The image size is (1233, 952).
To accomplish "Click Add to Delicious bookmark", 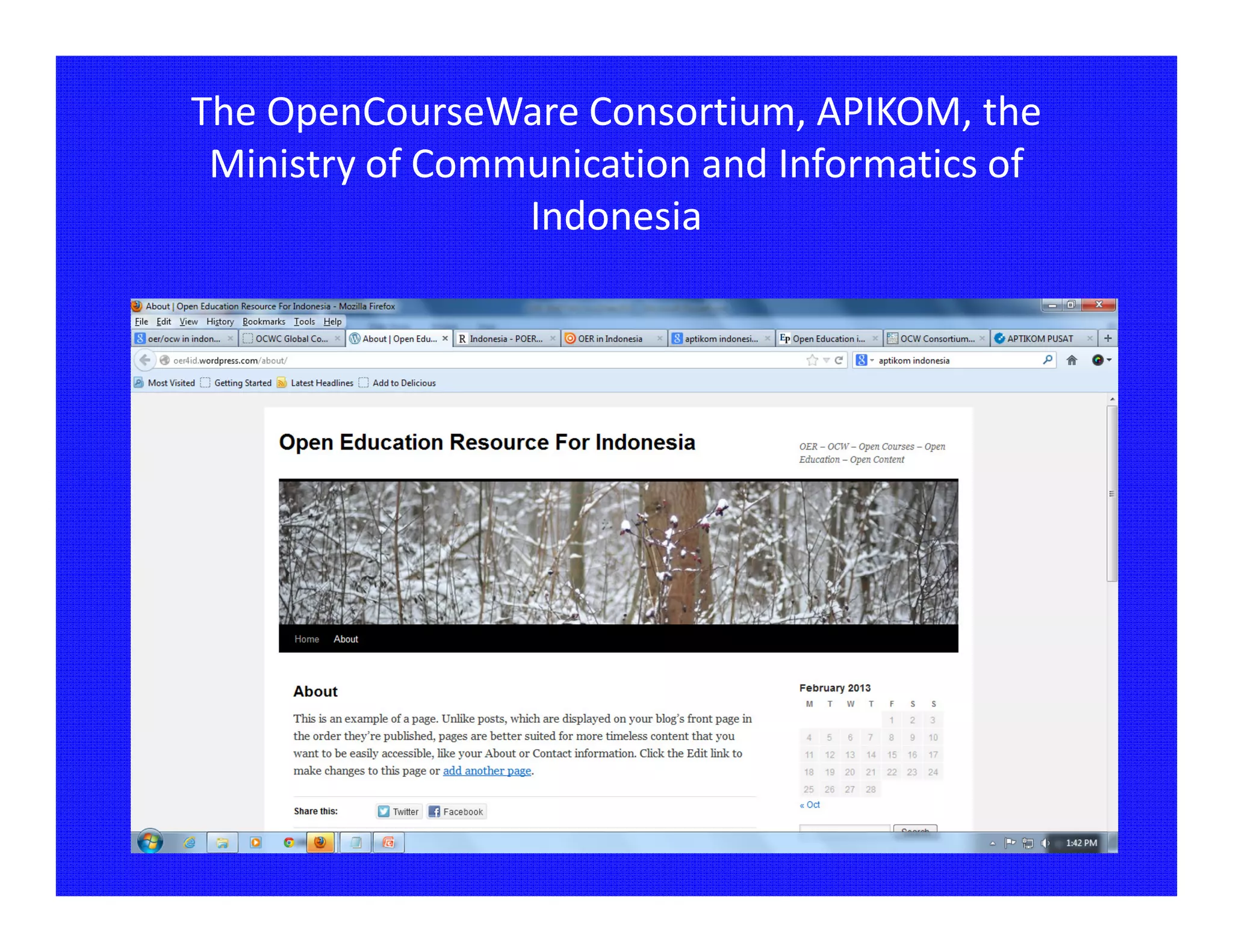I will point(397,383).
